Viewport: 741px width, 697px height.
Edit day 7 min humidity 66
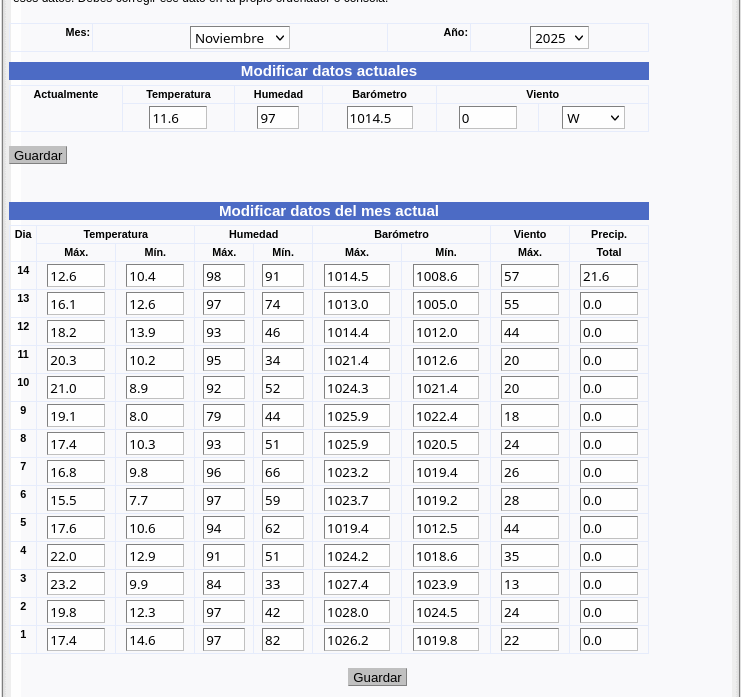[x=283, y=472]
